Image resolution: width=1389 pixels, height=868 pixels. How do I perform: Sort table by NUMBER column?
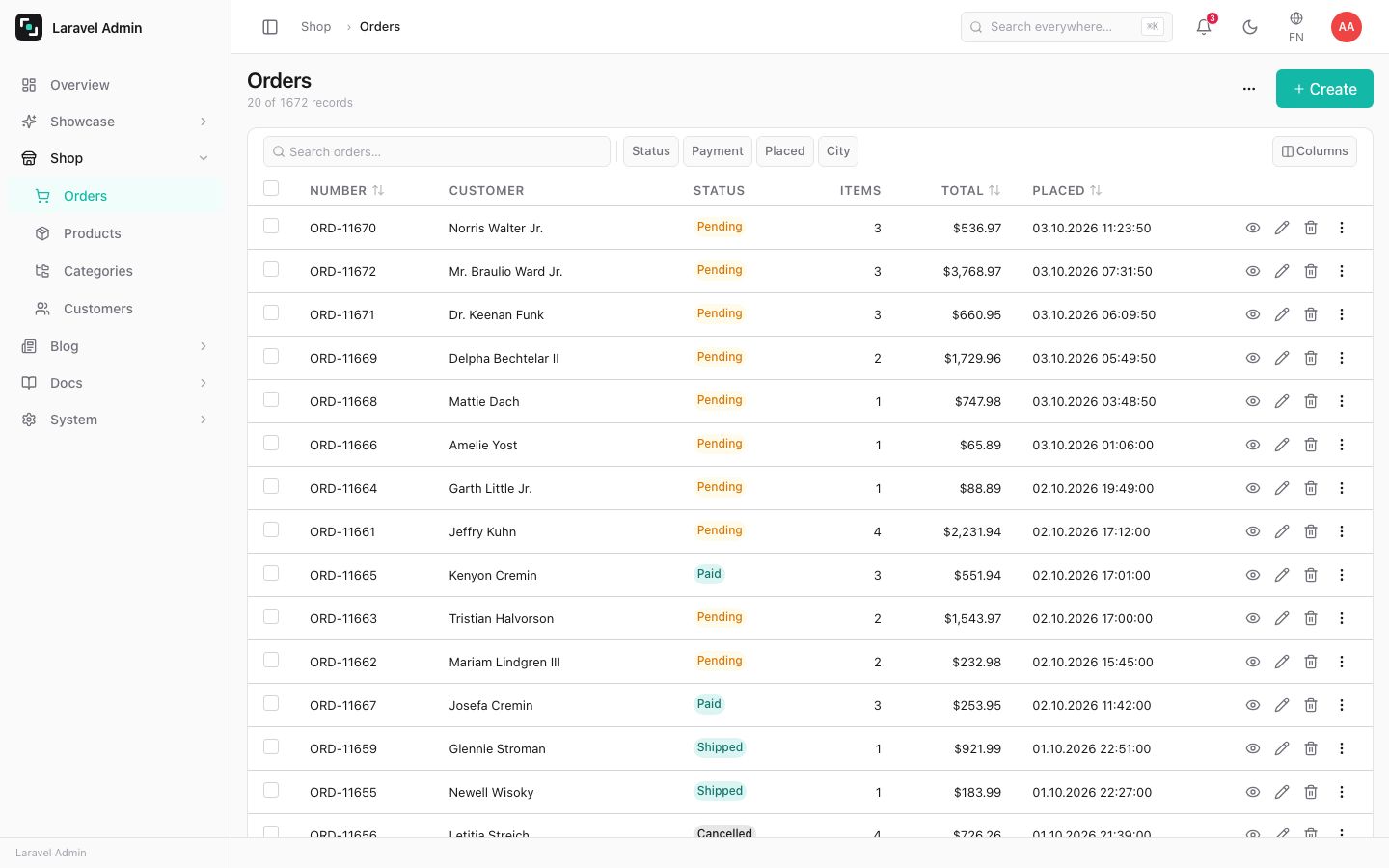pos(347,191)
